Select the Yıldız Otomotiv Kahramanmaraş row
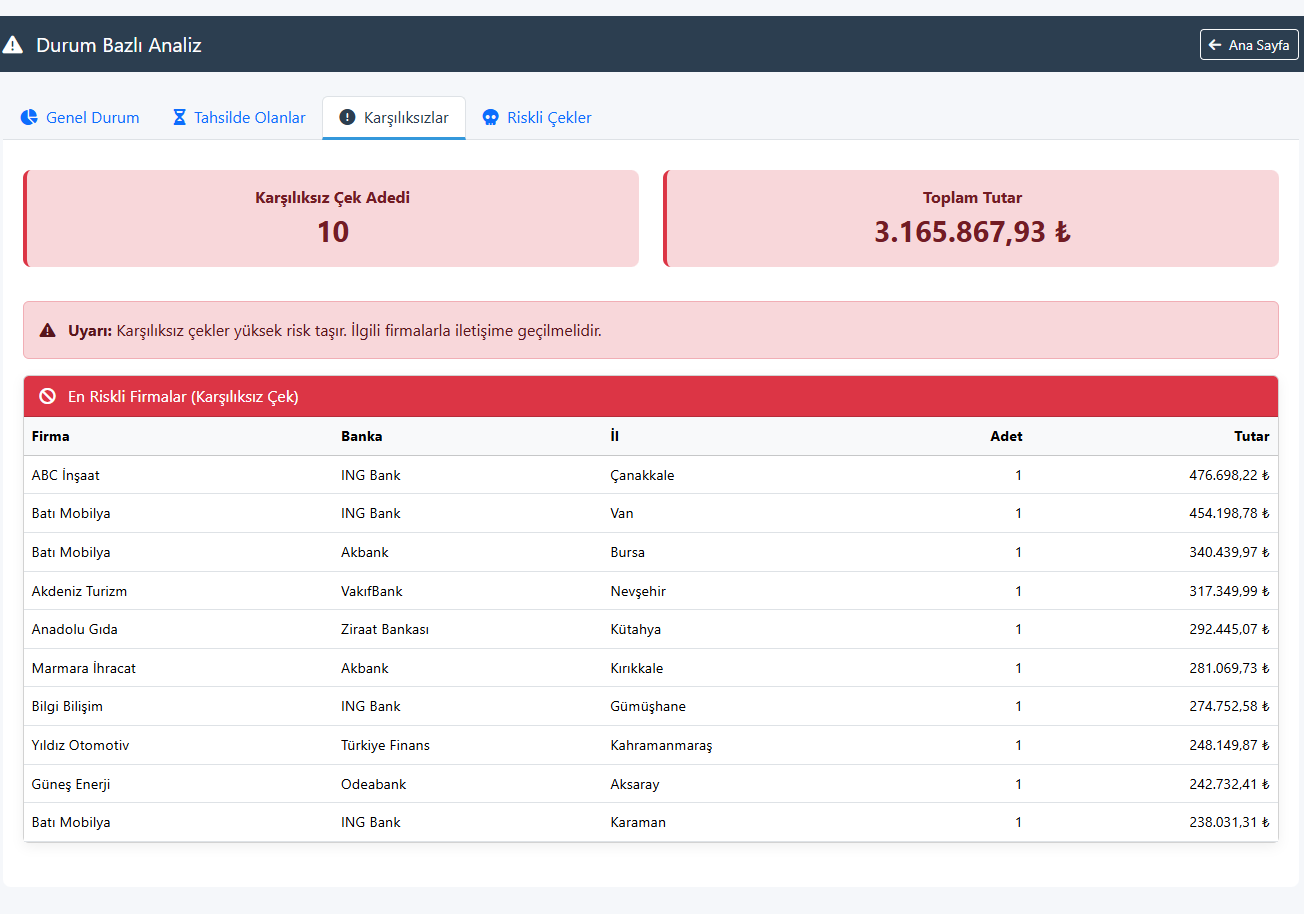The height and width of the screenshot is (914, 1304). [x=650, y=745]
